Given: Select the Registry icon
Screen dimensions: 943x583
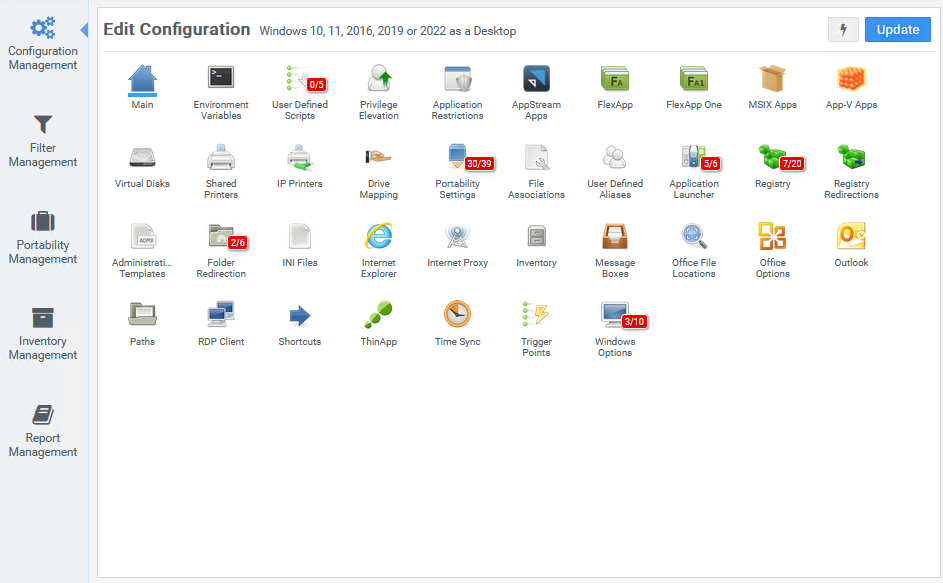Looking at the screenshot, I should (772, 159).
